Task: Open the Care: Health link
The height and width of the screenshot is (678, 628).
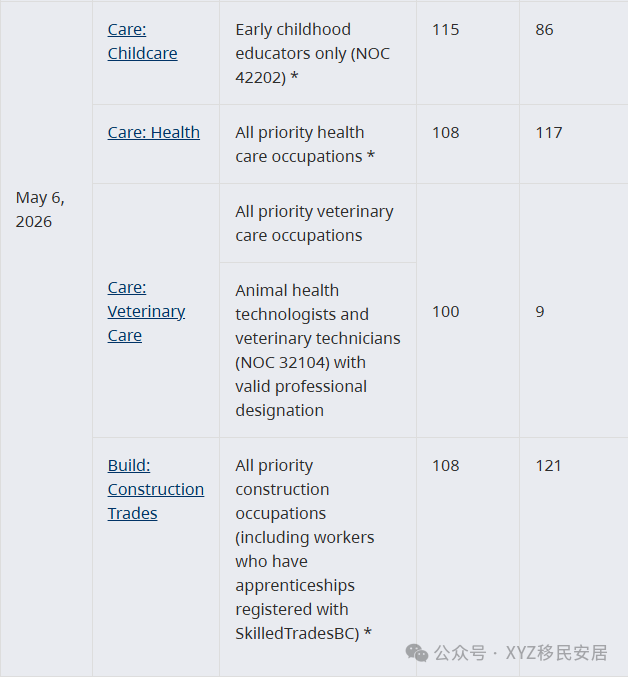Action: coord(154,132)
